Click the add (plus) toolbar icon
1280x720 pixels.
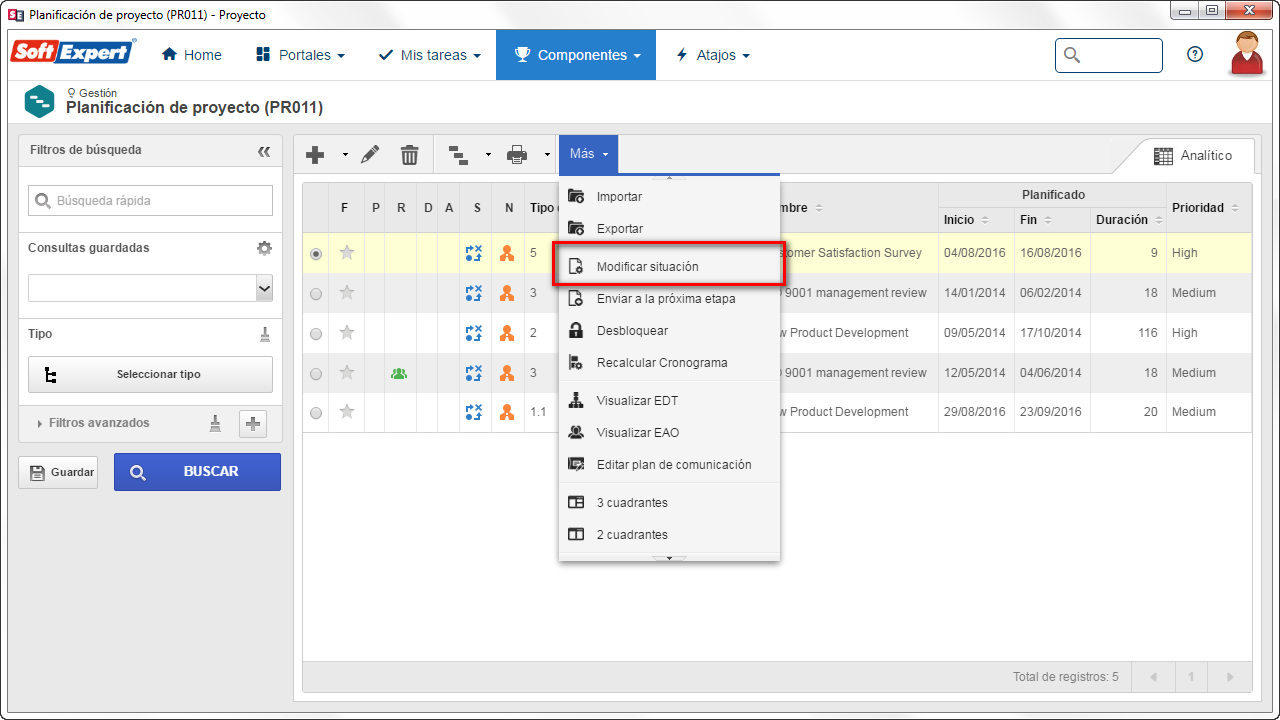315,155
